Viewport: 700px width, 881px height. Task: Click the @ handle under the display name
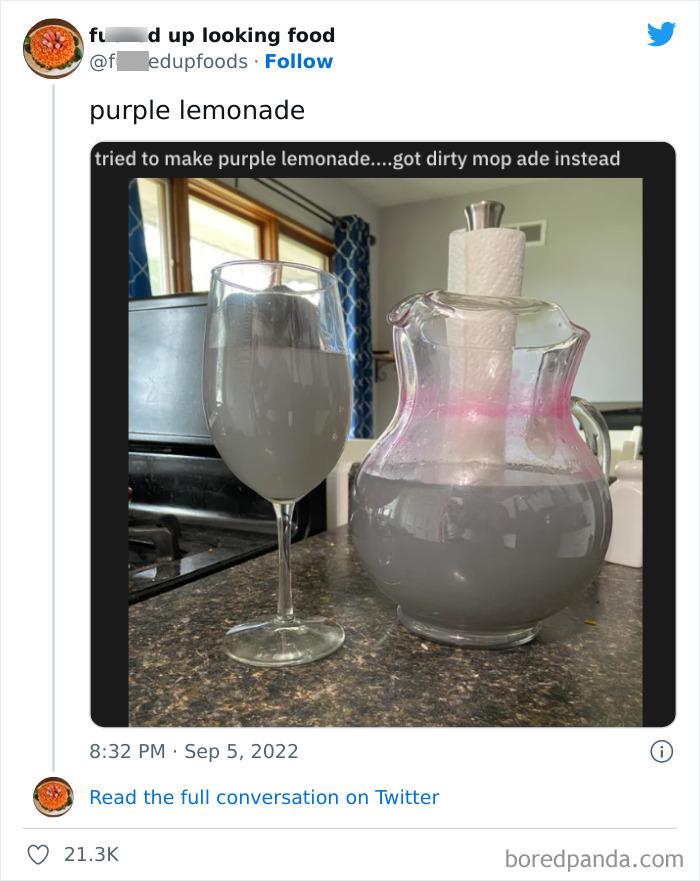tap(168, 62)
